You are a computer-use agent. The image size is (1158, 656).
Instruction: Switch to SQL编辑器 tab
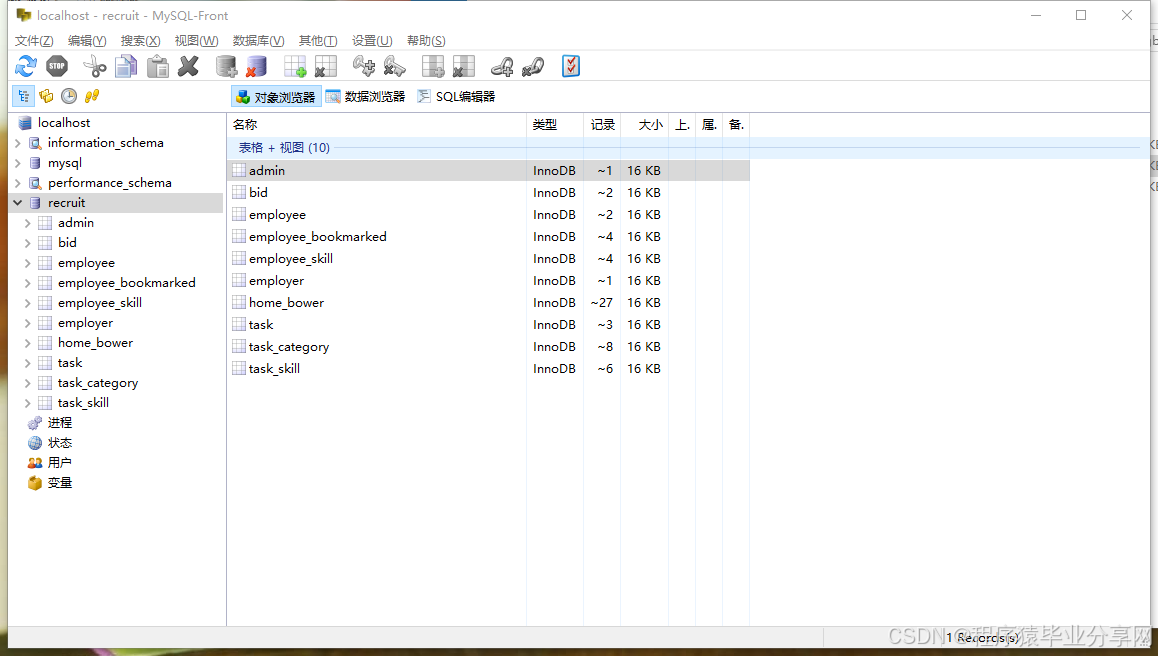pyautogui.click(x=456, y=97)
